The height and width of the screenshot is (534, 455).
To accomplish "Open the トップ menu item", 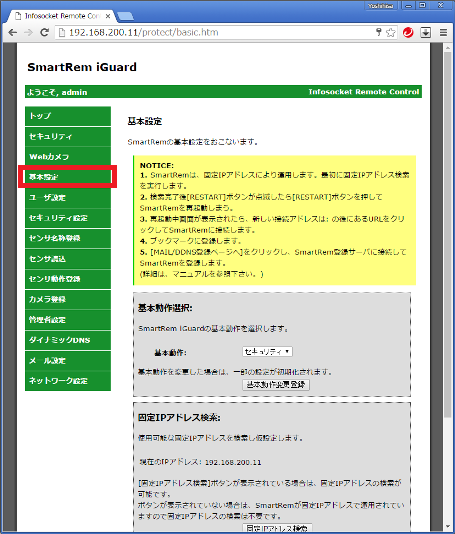I will point(68,116).
